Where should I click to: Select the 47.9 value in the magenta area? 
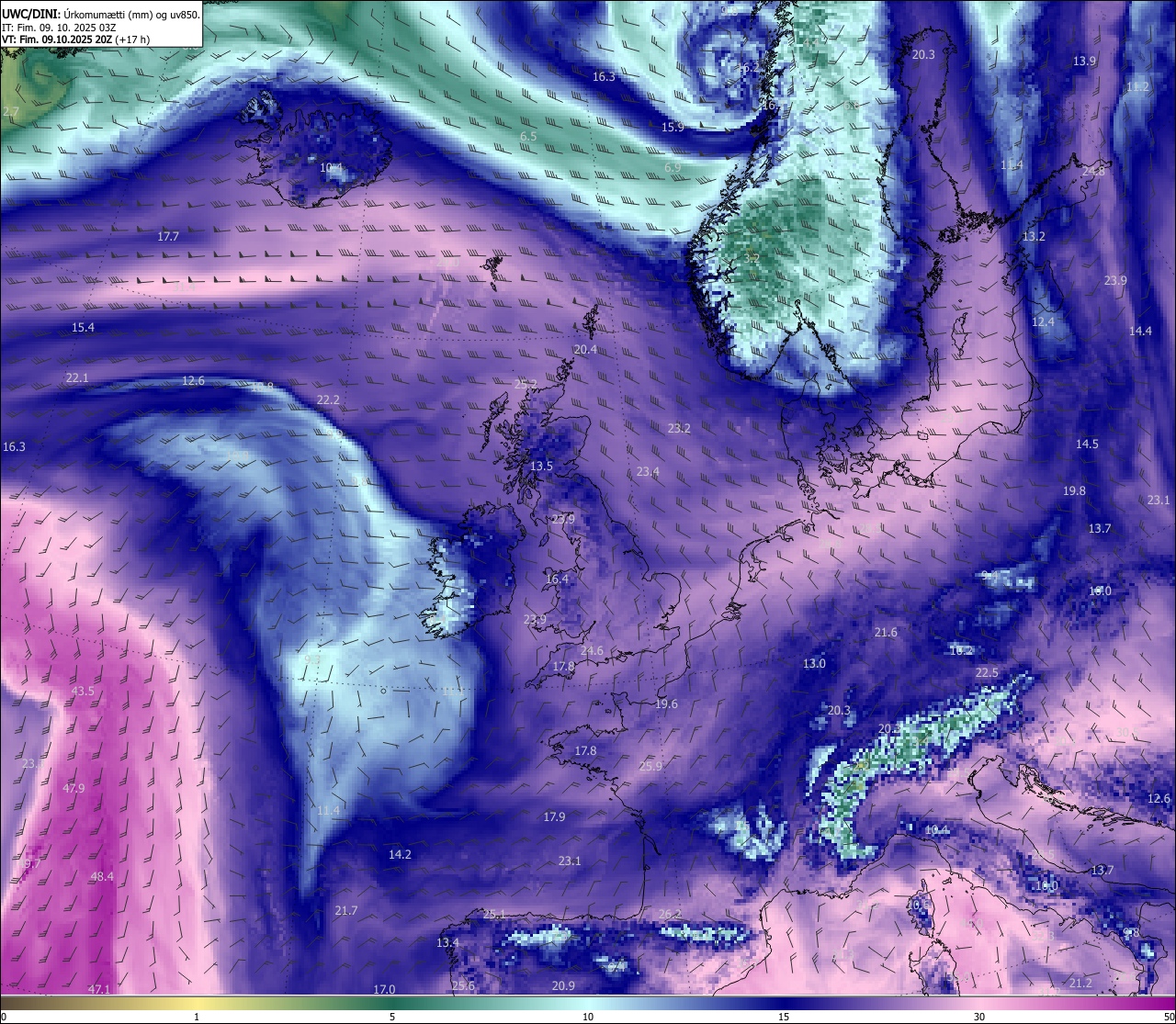pyautogui.click(x=73, y=788)
